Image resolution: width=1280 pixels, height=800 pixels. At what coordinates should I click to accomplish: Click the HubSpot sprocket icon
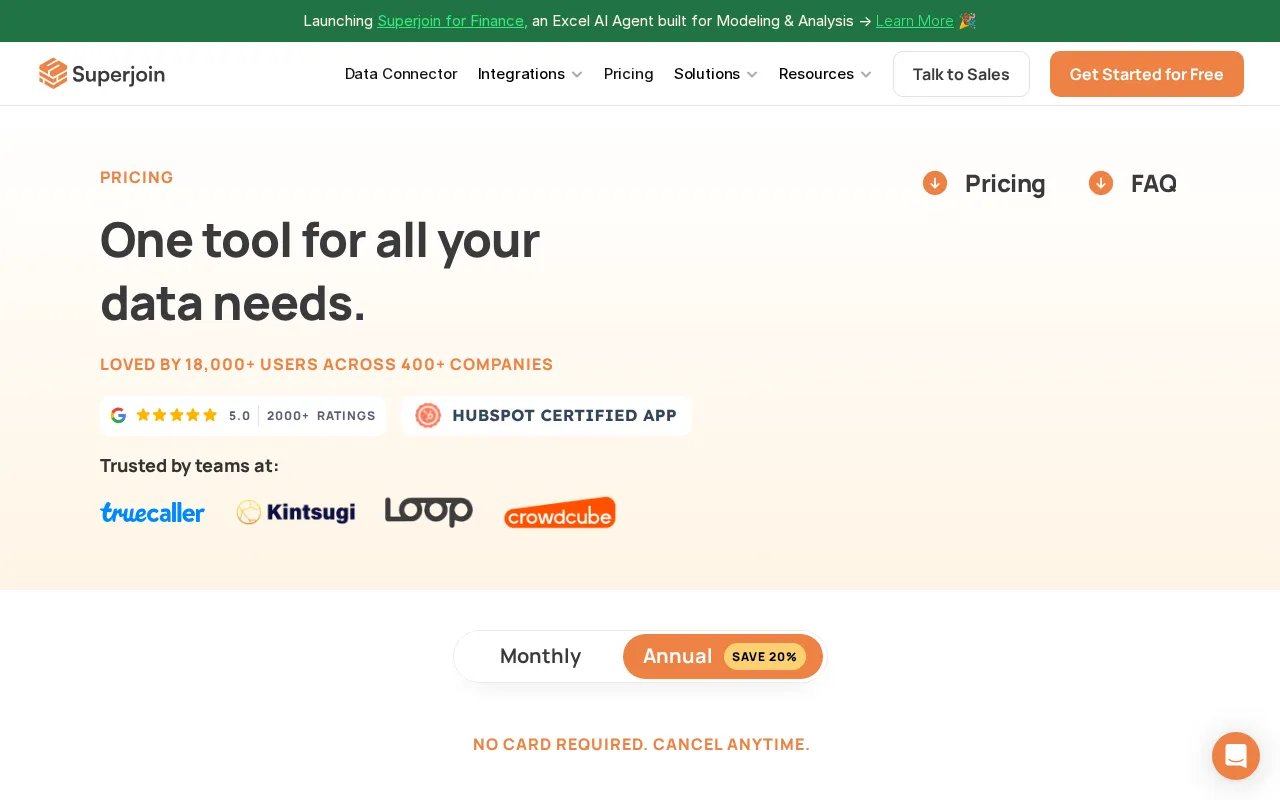pos(428,415)
